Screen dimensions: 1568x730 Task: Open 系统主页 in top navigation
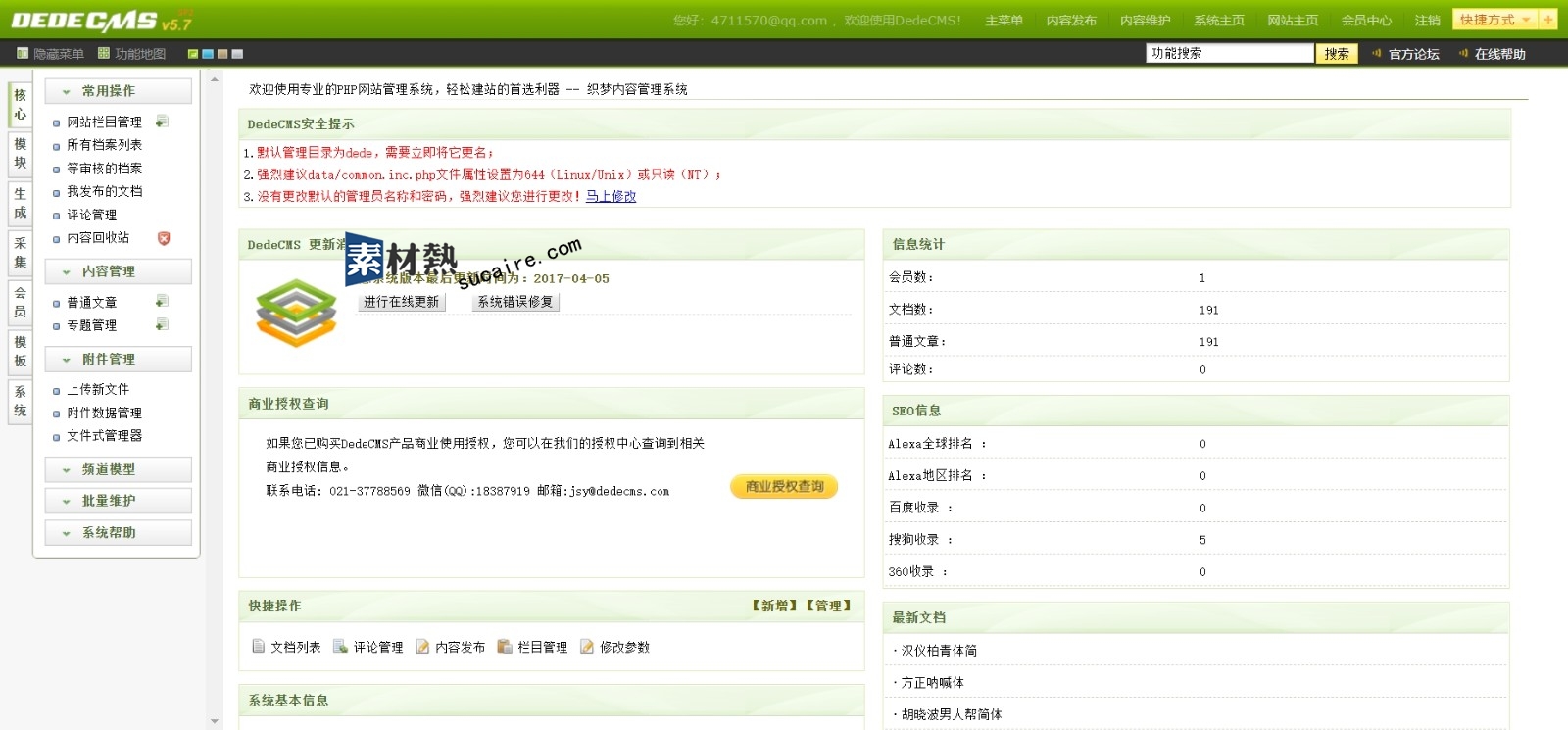(1219, 21)
